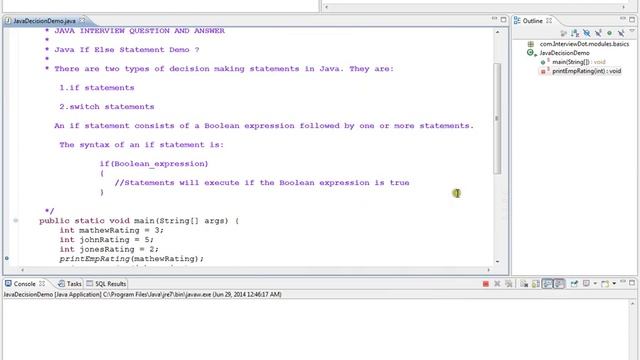The width and height of the screenshot is (640, 360).
Task: Maximize the editor area
Action: click(x=504, y=19)
